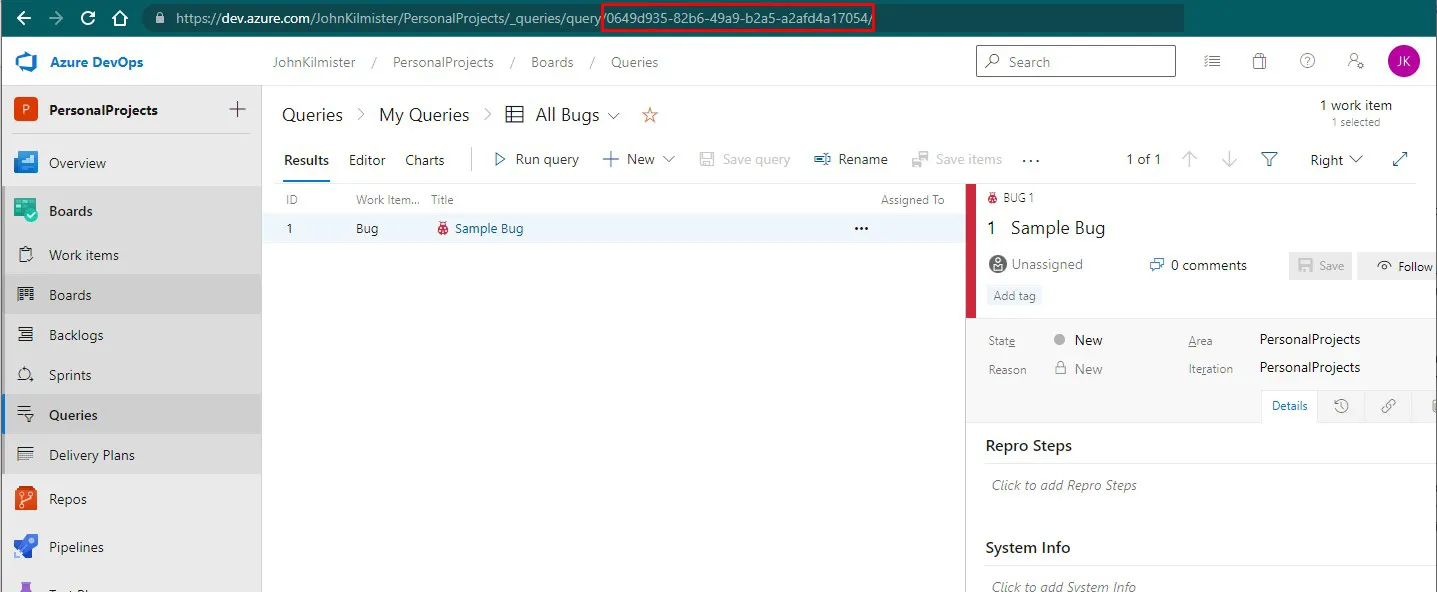
Task: Open the Marketplace shopping bag icon
Action: 1259,61
